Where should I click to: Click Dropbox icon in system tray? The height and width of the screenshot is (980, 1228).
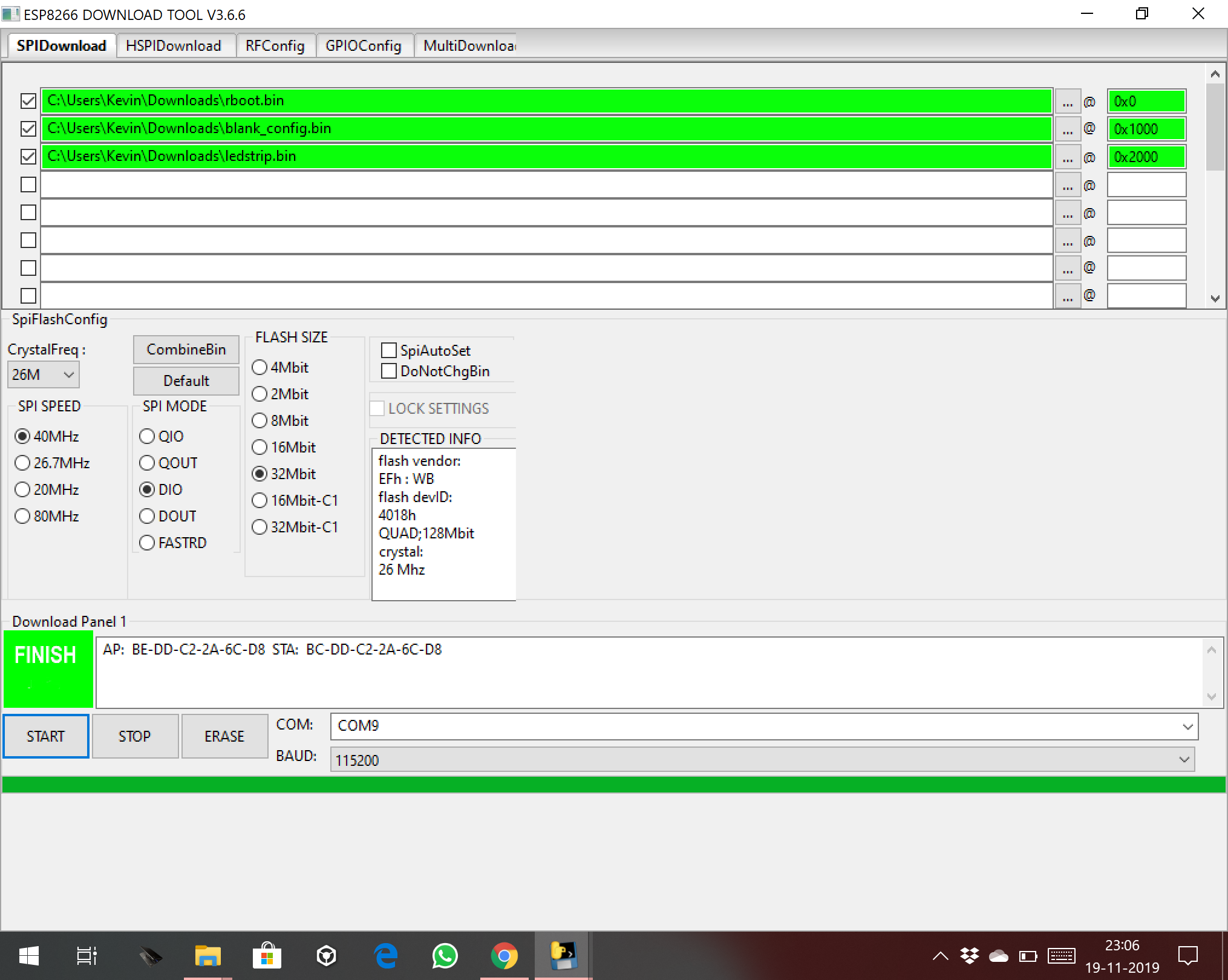969,956
